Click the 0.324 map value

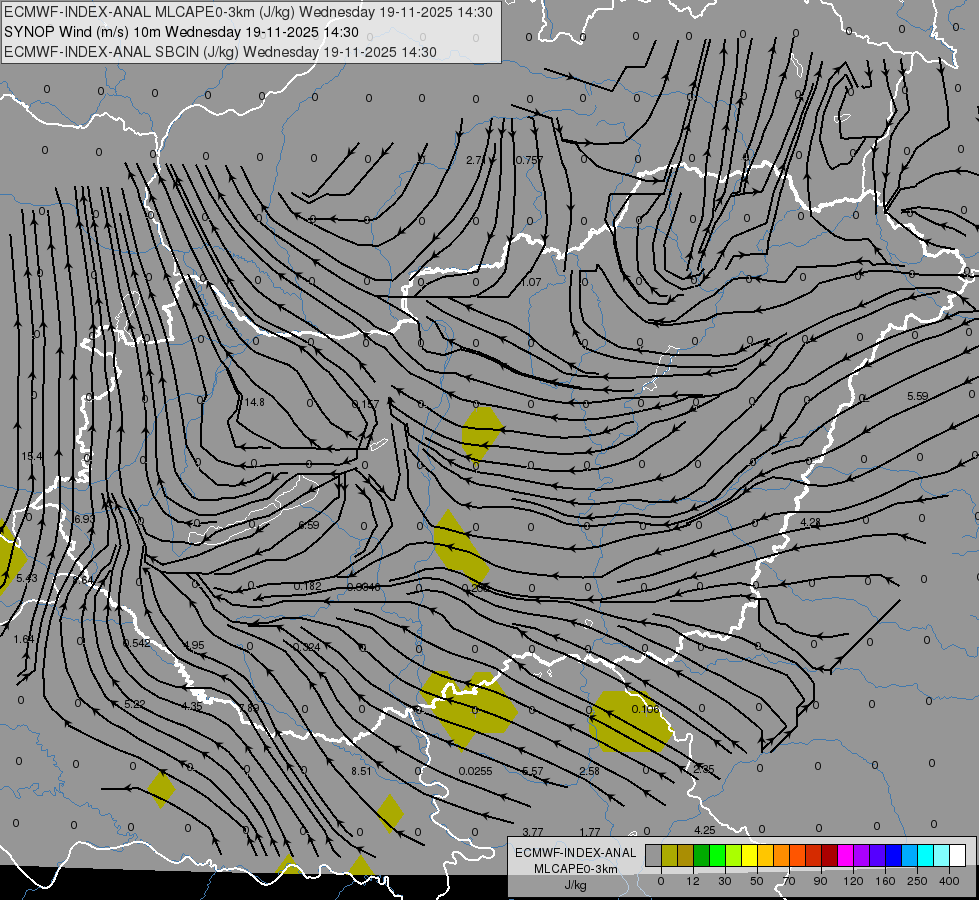(x=307, y=646)
